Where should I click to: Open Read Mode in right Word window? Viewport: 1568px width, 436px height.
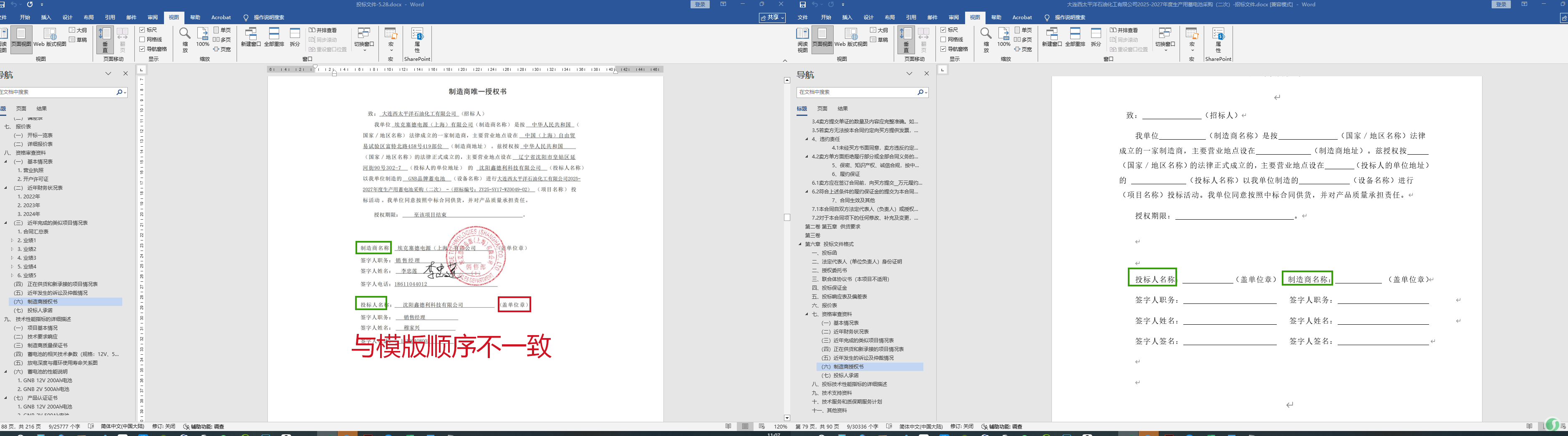[x=803, y=40]
